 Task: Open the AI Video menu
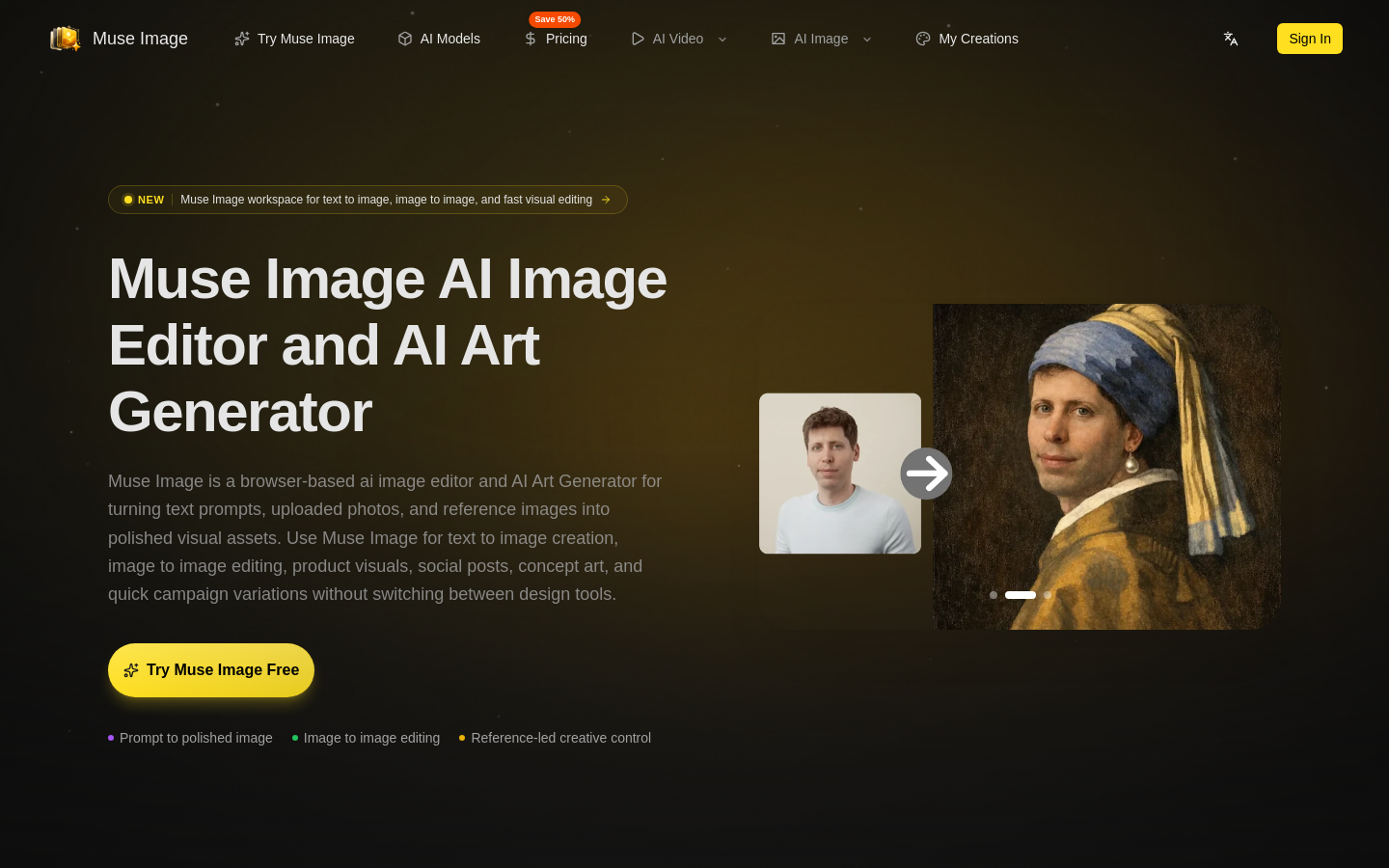tap(679, 39)
